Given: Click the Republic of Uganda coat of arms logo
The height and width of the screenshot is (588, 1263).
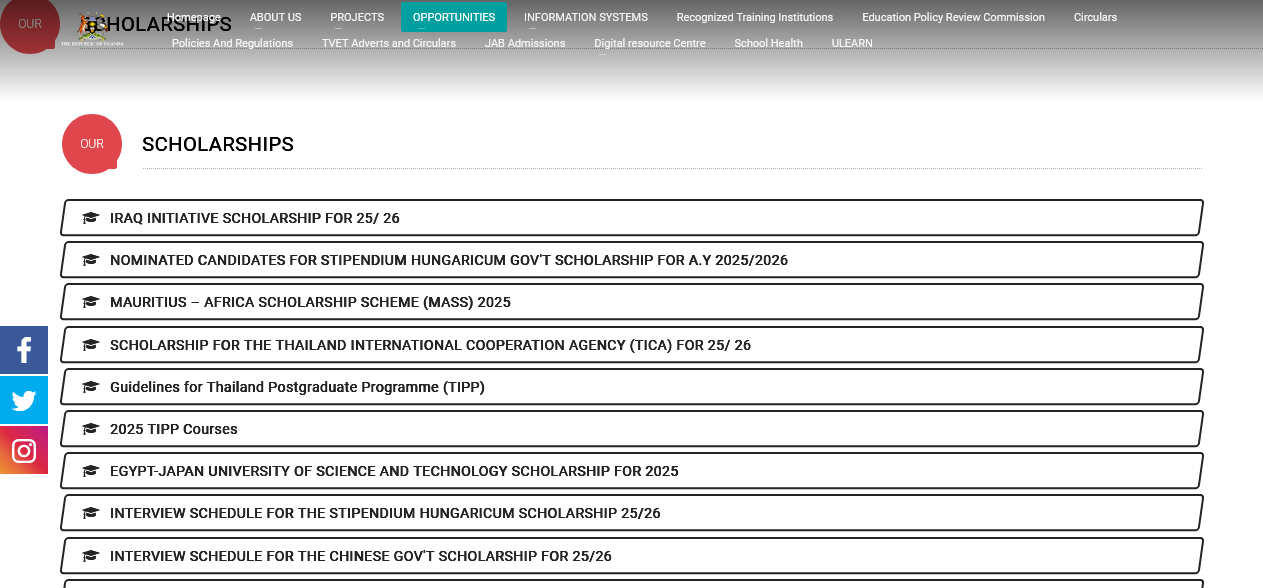Looking at the screenshot, I should click(92, 28).
